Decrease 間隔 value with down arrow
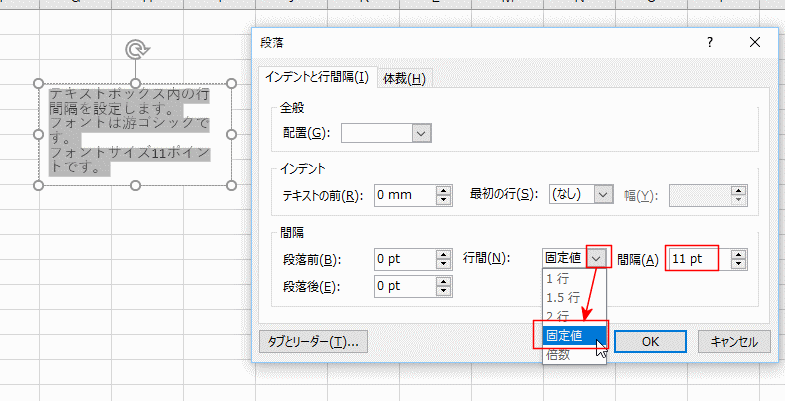This screenshot has width=785, height=401. (738, 264)
